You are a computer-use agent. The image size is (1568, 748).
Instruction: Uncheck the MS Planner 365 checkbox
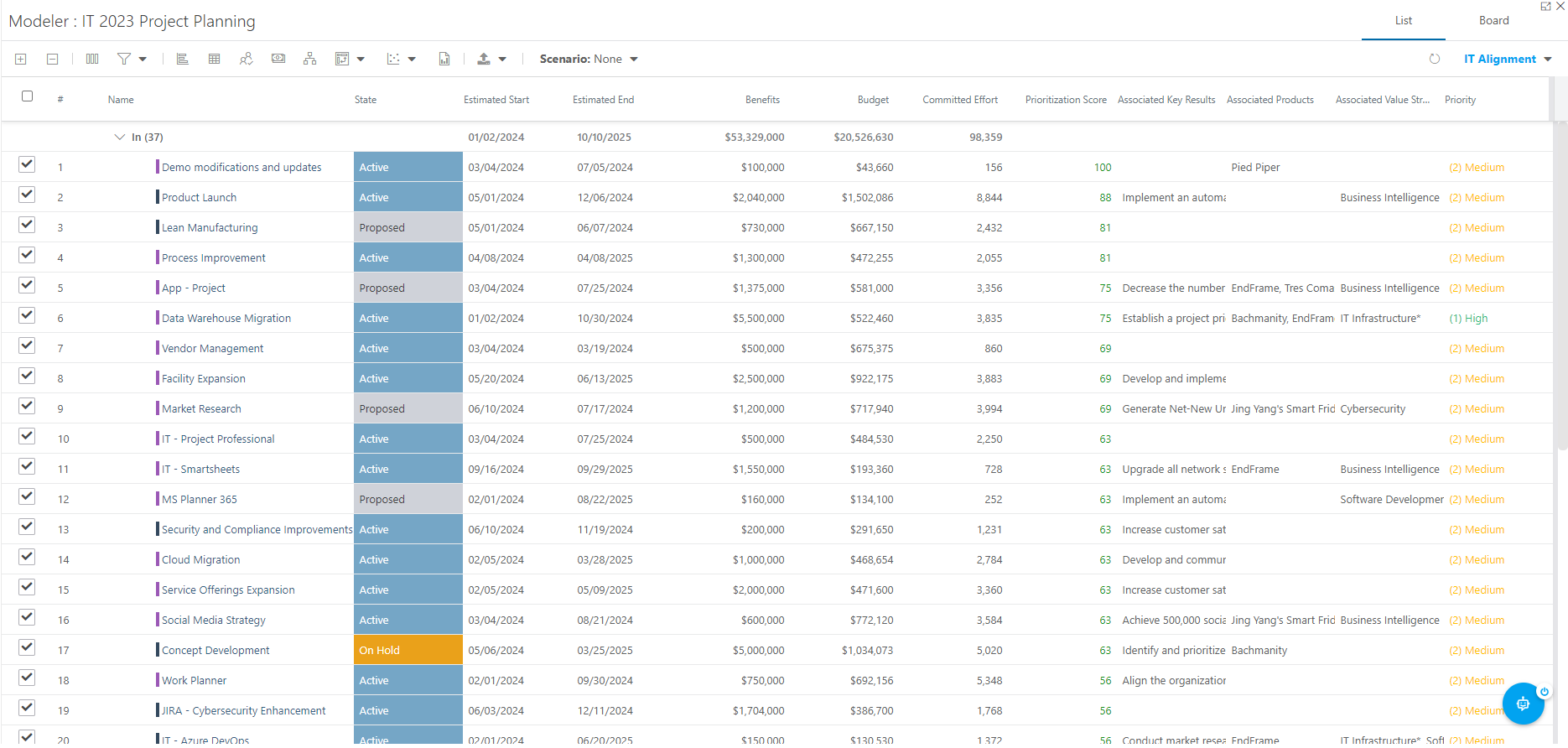(27, 496)
